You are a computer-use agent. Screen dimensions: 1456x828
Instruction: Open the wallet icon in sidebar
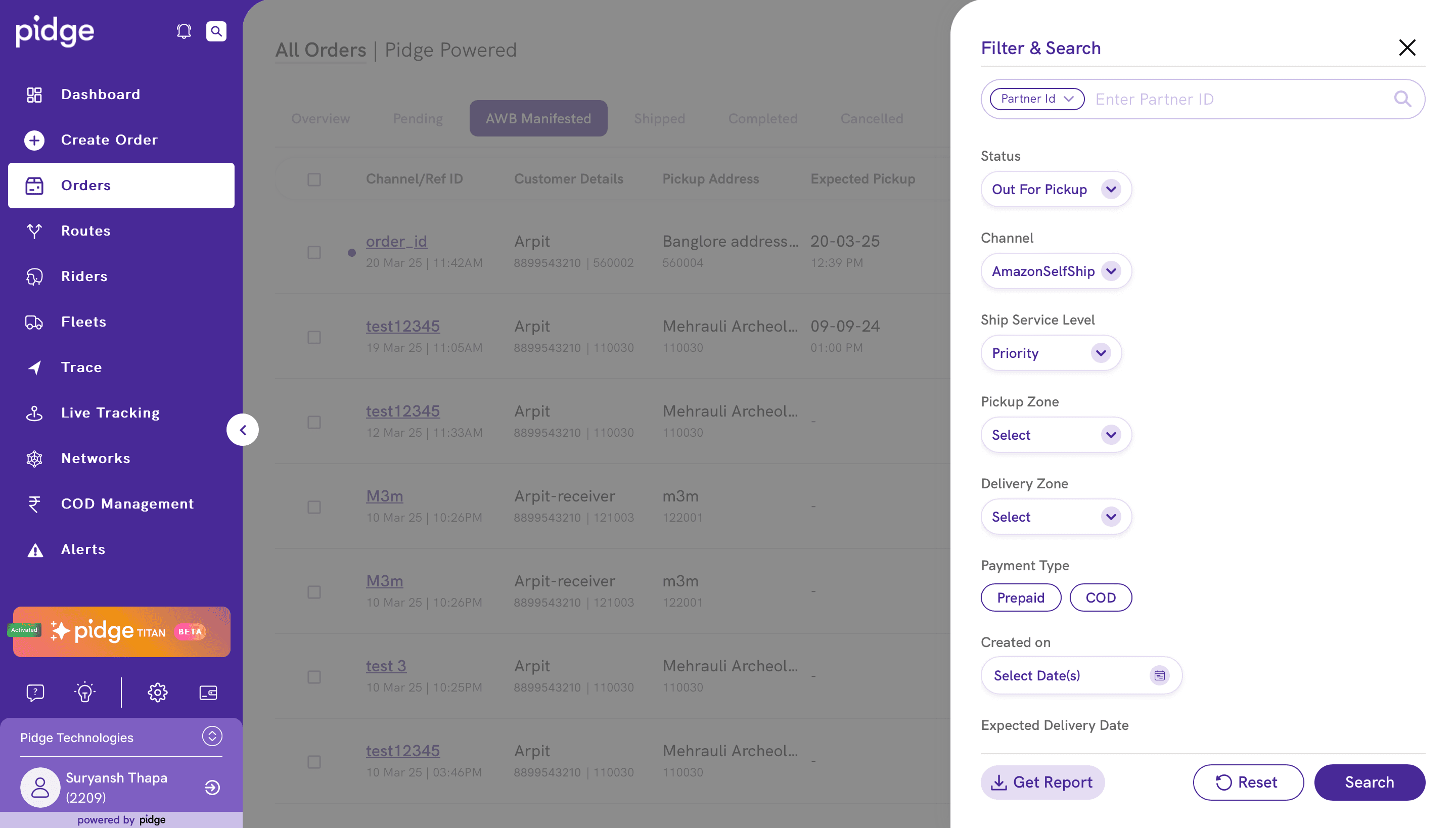pos(208,692)
